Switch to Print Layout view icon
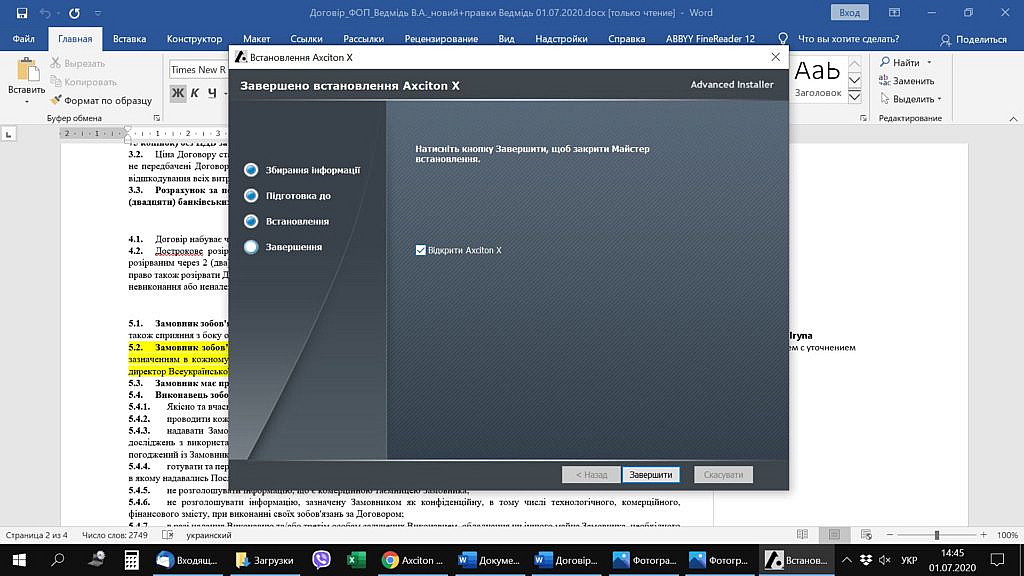Image resolution: width=1024 pixels, height=576 pixels. 834,534
